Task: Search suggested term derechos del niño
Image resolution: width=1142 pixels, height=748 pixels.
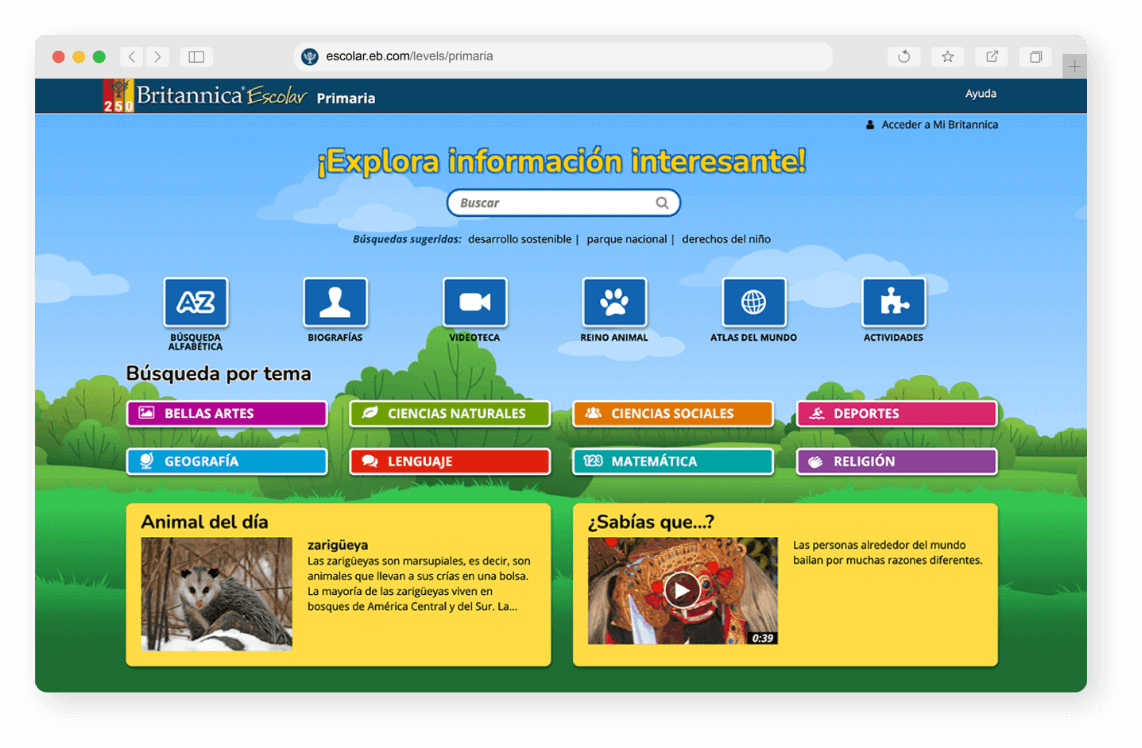Action: [726, 239]
